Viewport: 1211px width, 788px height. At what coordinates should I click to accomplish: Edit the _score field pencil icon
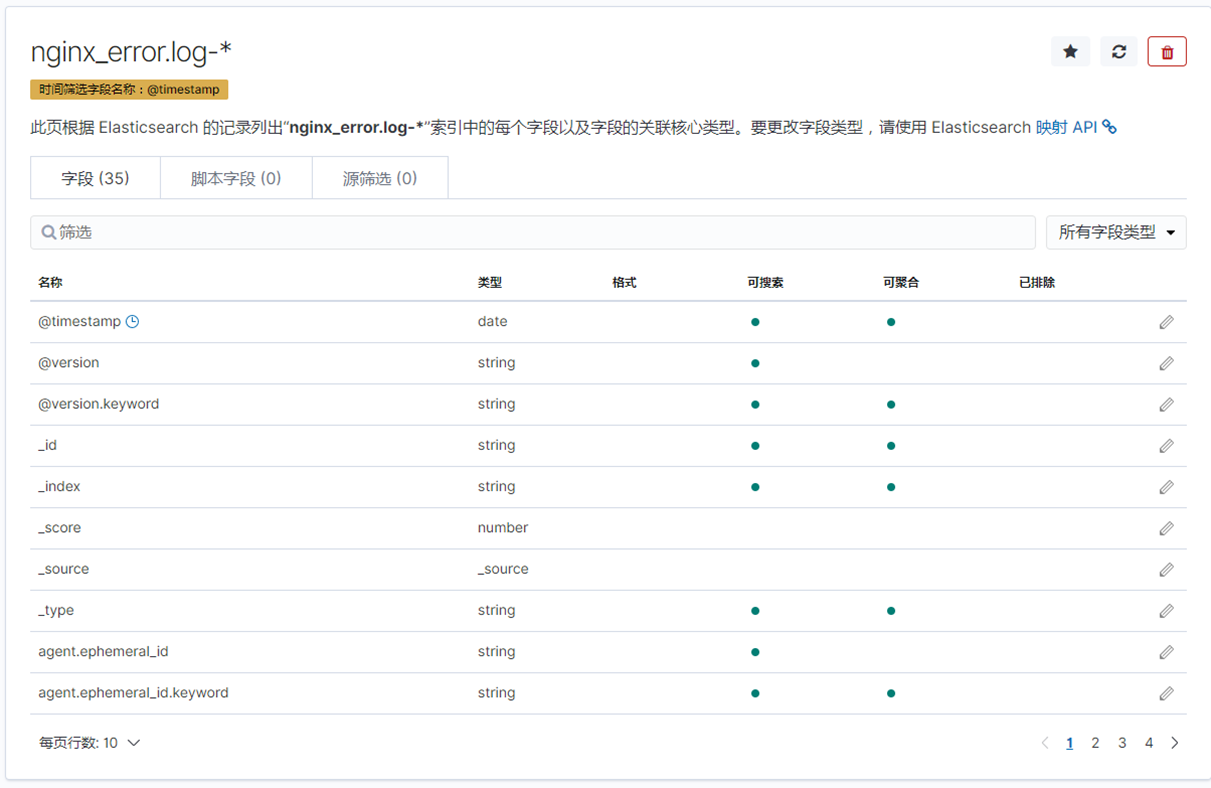[1166, 528]
